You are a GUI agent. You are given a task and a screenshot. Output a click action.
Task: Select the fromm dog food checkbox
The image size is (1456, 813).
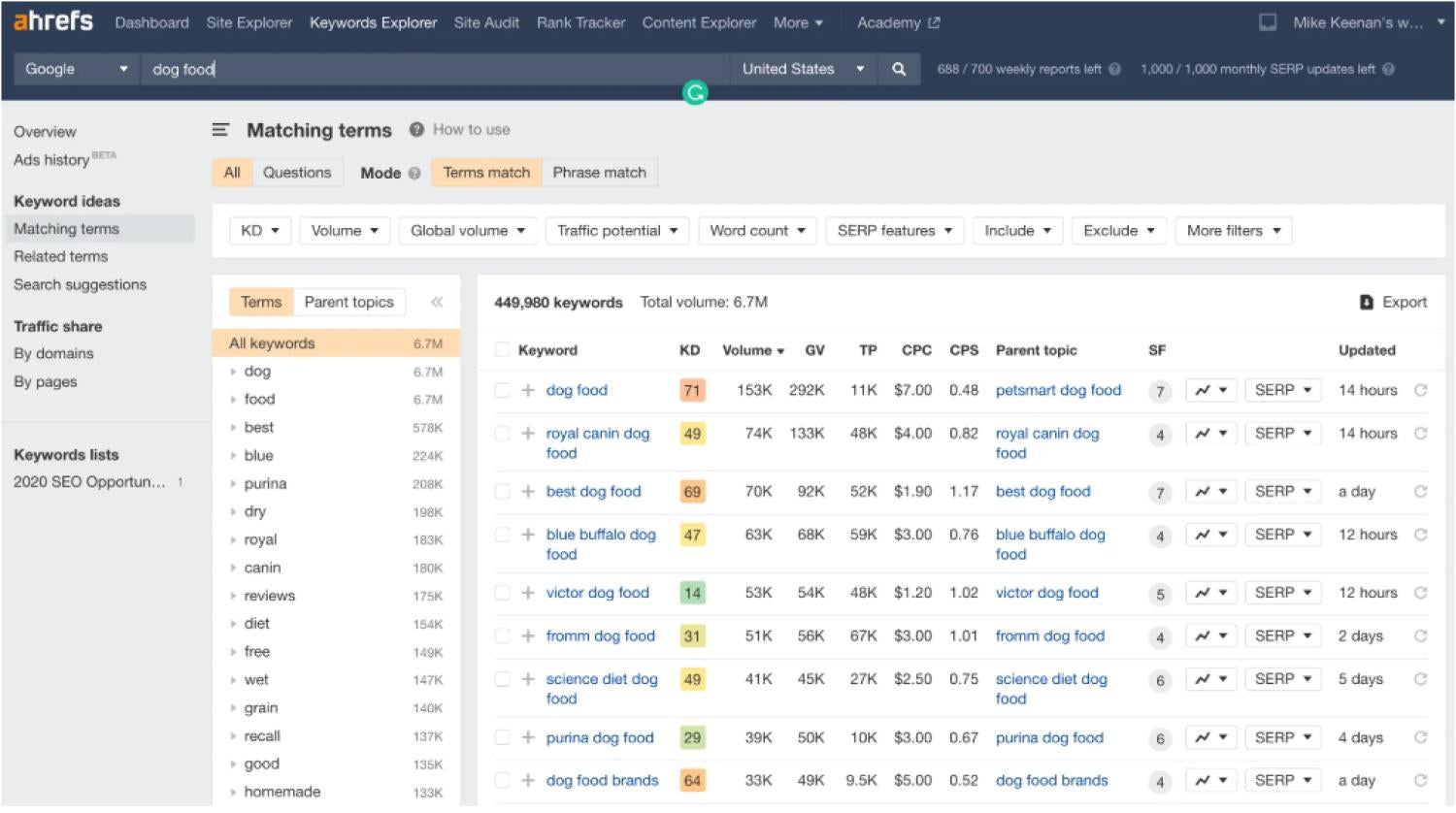[502, 635]
